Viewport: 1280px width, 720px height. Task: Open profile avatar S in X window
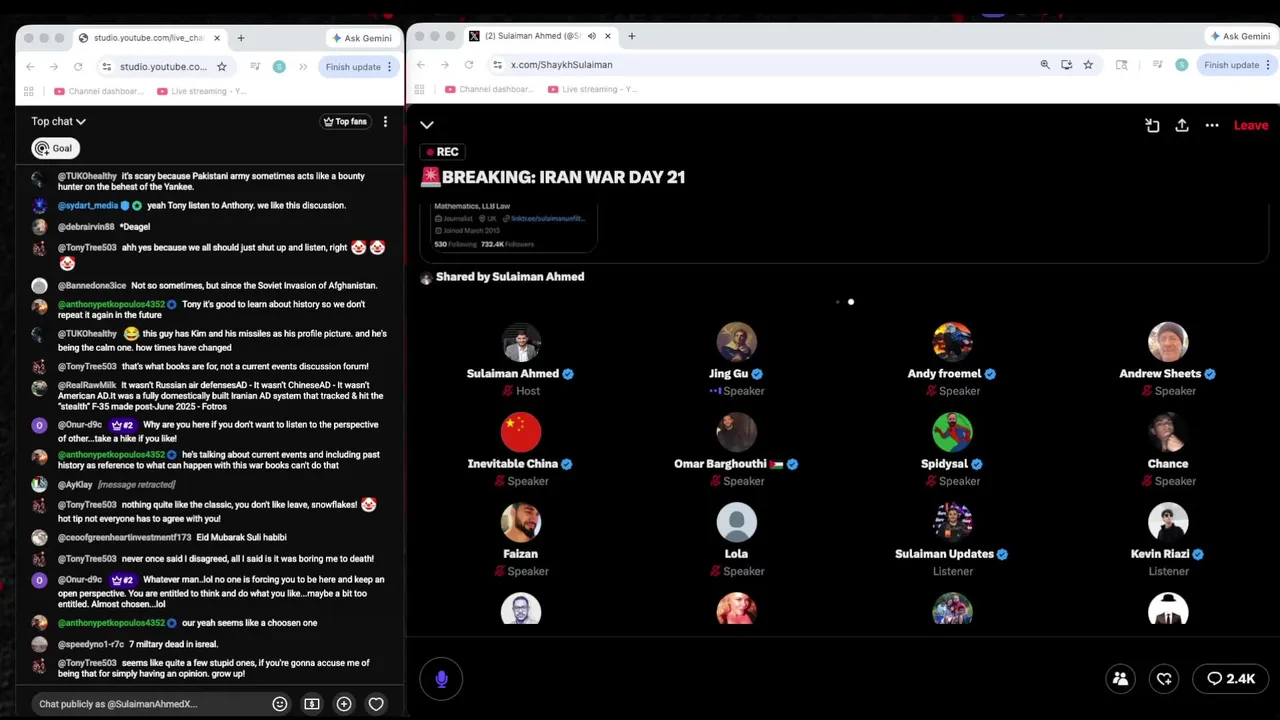click(1182, 65)
